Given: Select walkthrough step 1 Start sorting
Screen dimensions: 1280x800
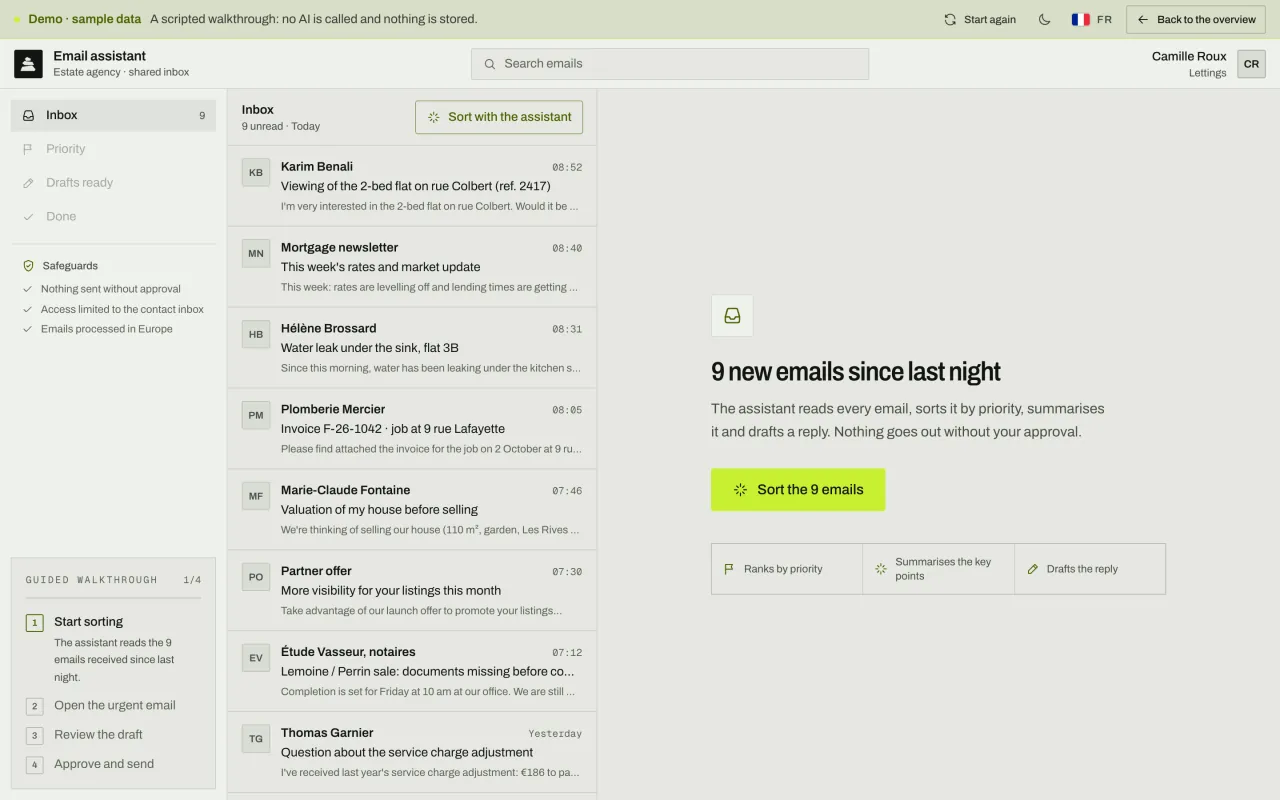Looking at the screenshot, I should [113, 649].
